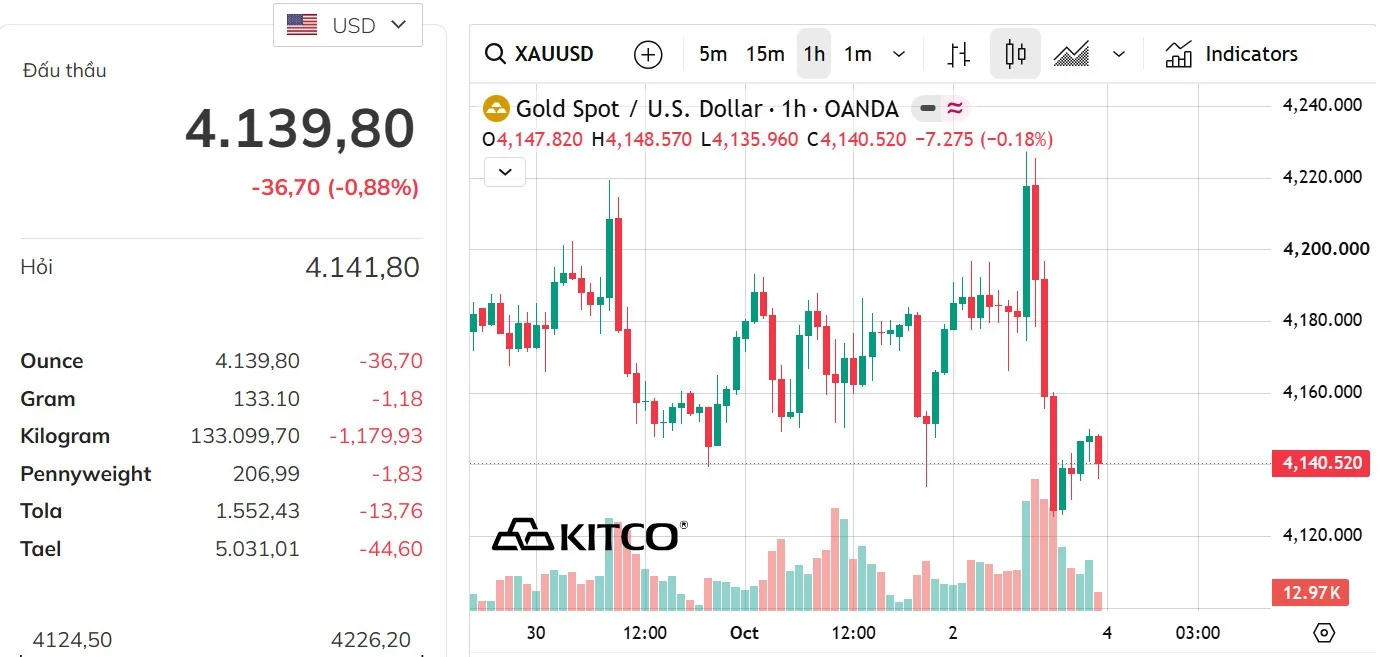Select the candlestick chart style icon

click(1015, 54)
